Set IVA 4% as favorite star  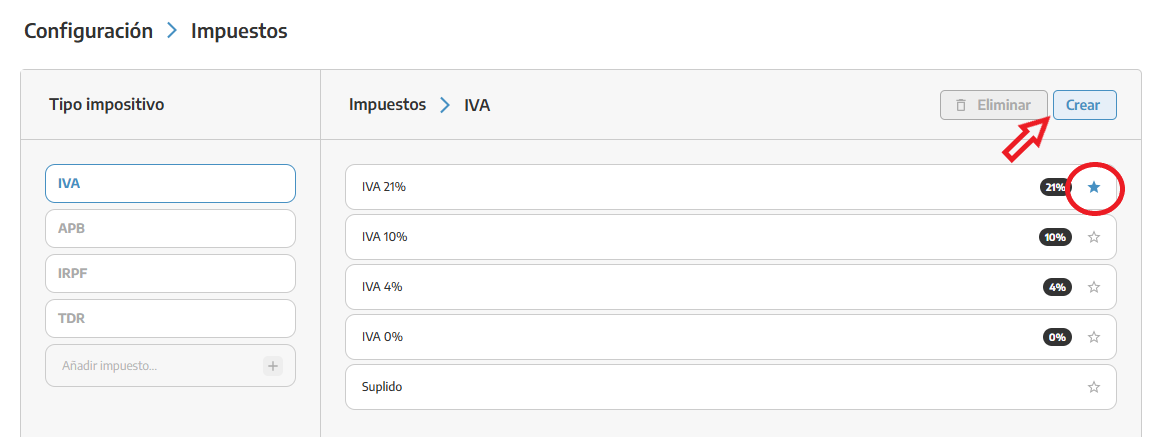click(x=1093, y=287)
